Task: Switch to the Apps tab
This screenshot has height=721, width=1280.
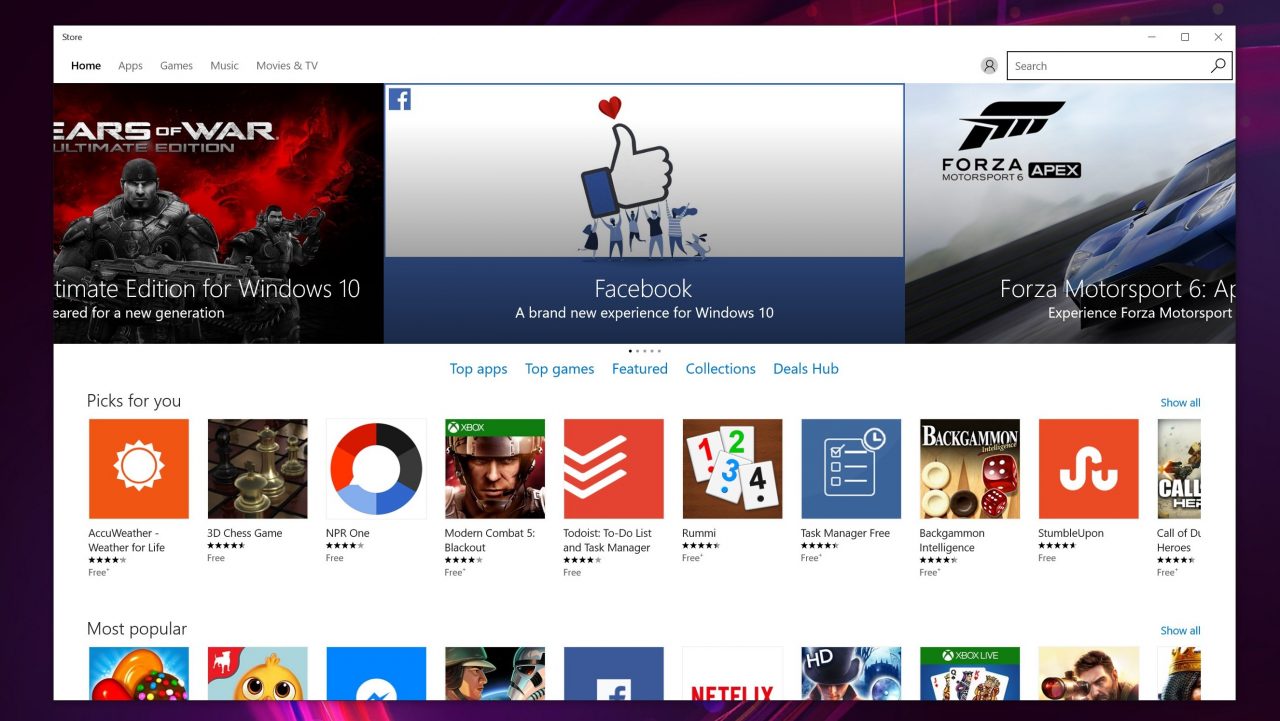Action: 130,66
